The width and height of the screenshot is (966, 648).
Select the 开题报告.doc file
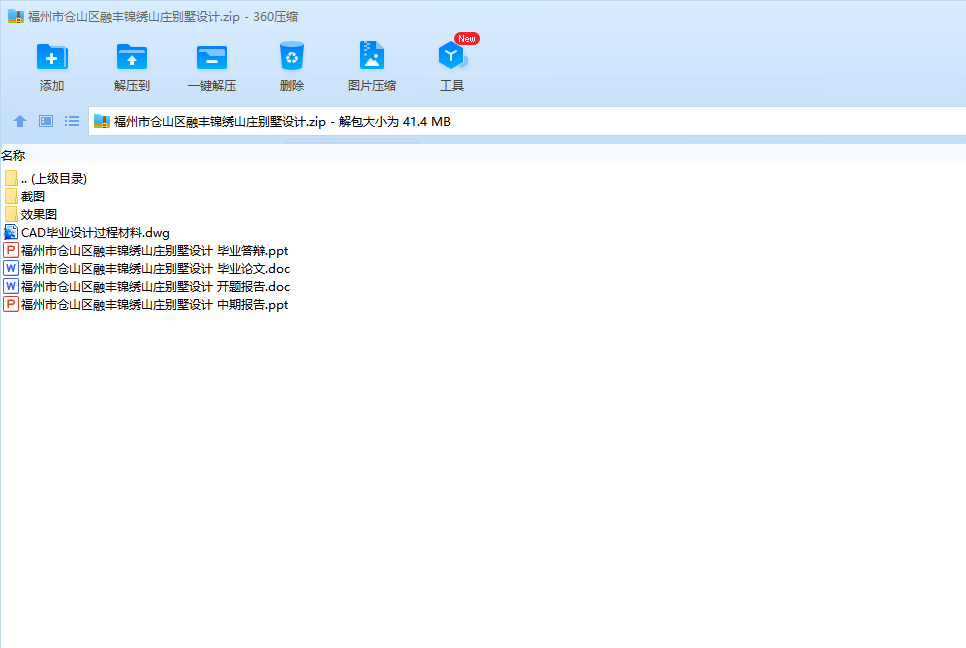tap(147, 286)
